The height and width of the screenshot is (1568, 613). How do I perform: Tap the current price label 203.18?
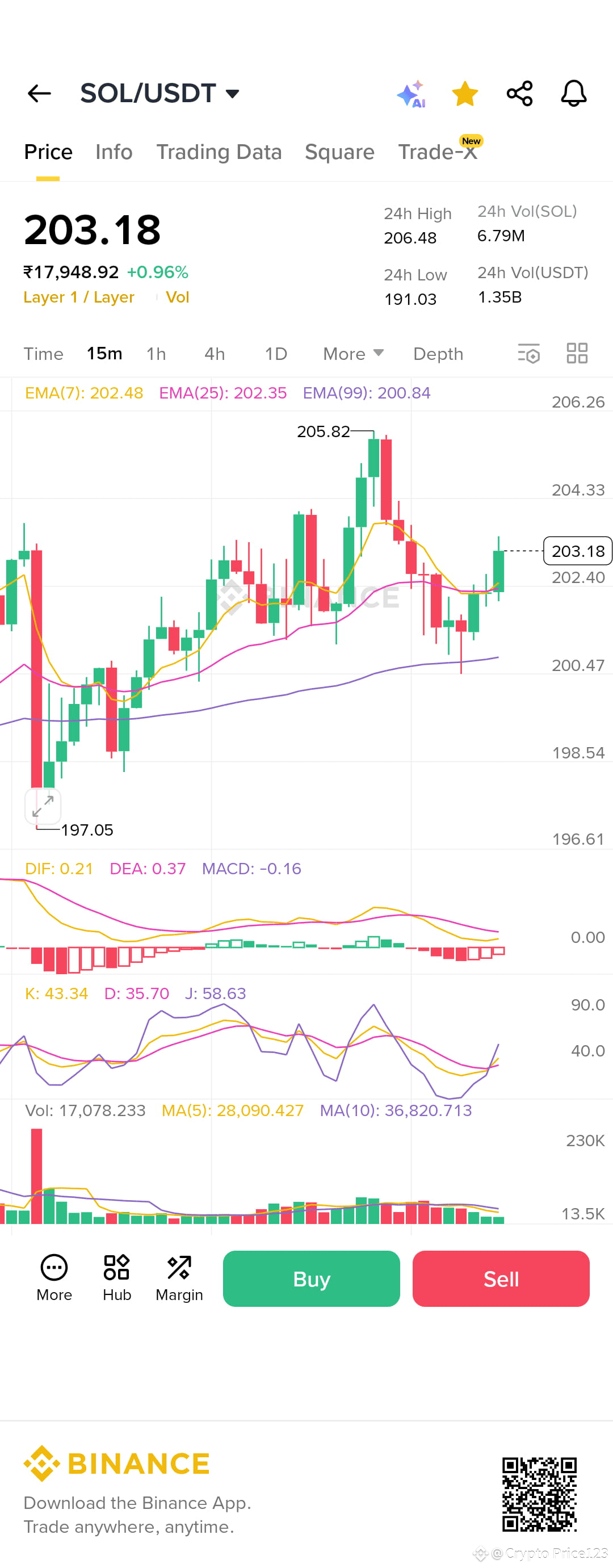(x=577, y=551)
